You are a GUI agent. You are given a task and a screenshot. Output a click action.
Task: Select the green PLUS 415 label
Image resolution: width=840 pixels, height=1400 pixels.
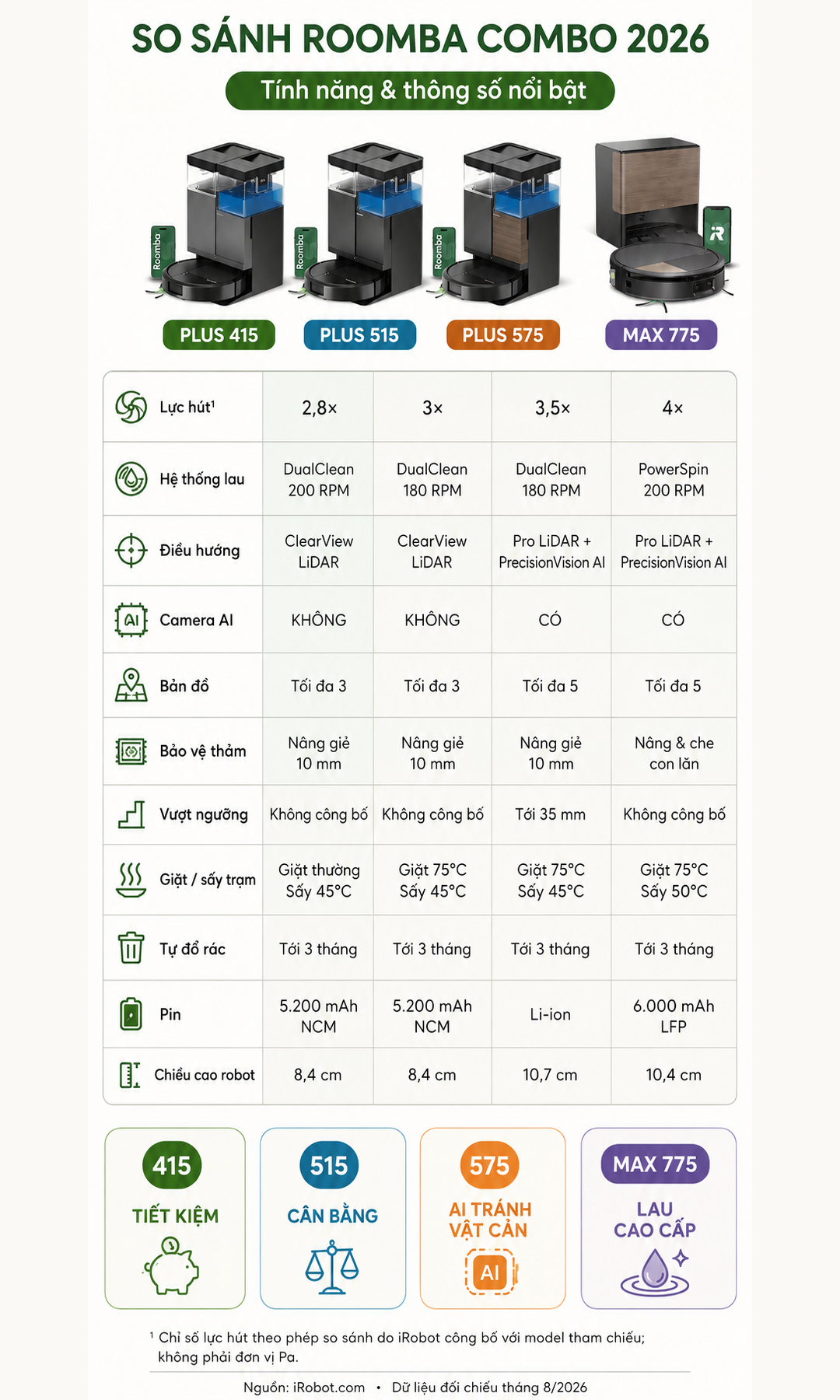pyautogui.click(x=219, y=335)
